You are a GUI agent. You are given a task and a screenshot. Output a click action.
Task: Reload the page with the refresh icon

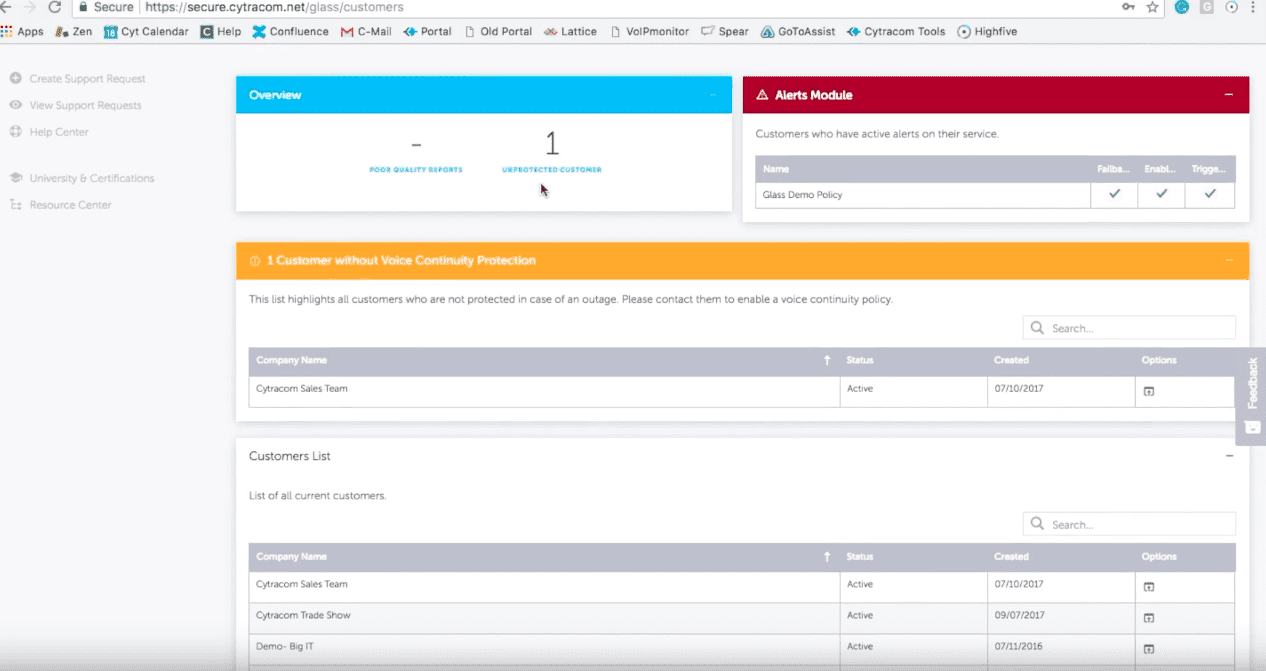click(55, 7)
